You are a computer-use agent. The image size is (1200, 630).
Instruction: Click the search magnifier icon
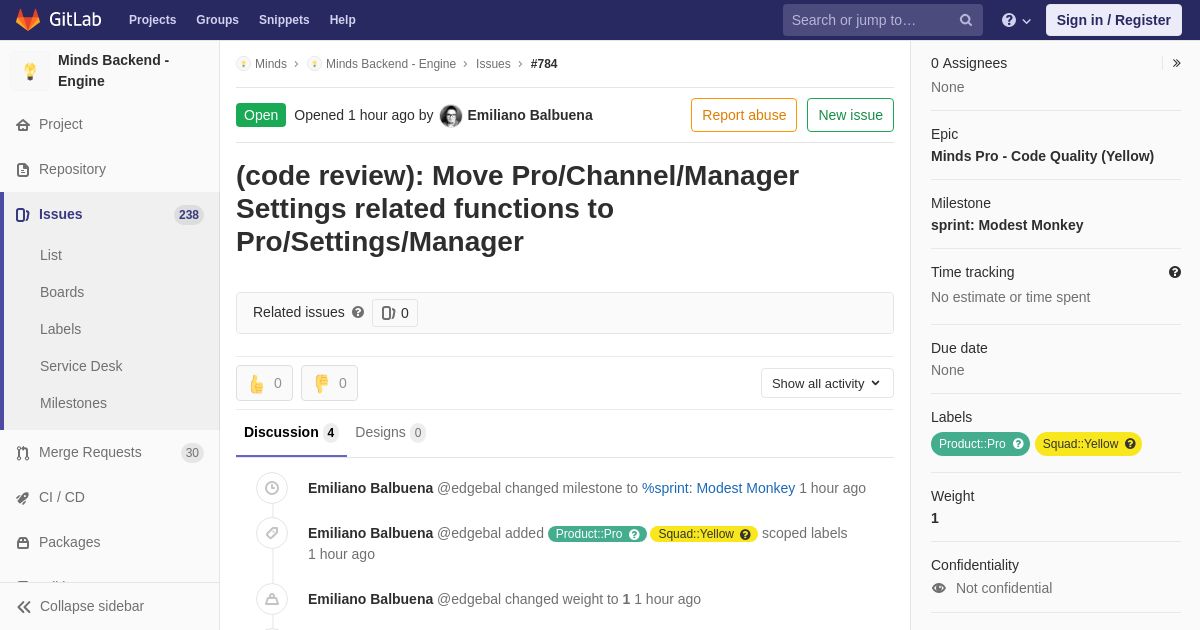click(x=966, y=20)
